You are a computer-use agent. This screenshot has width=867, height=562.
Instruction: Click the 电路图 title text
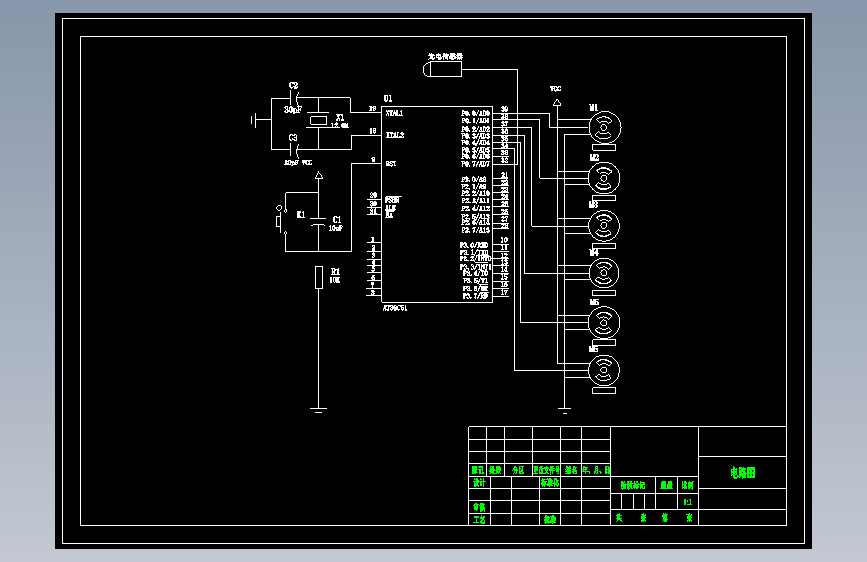pos(743,473)
